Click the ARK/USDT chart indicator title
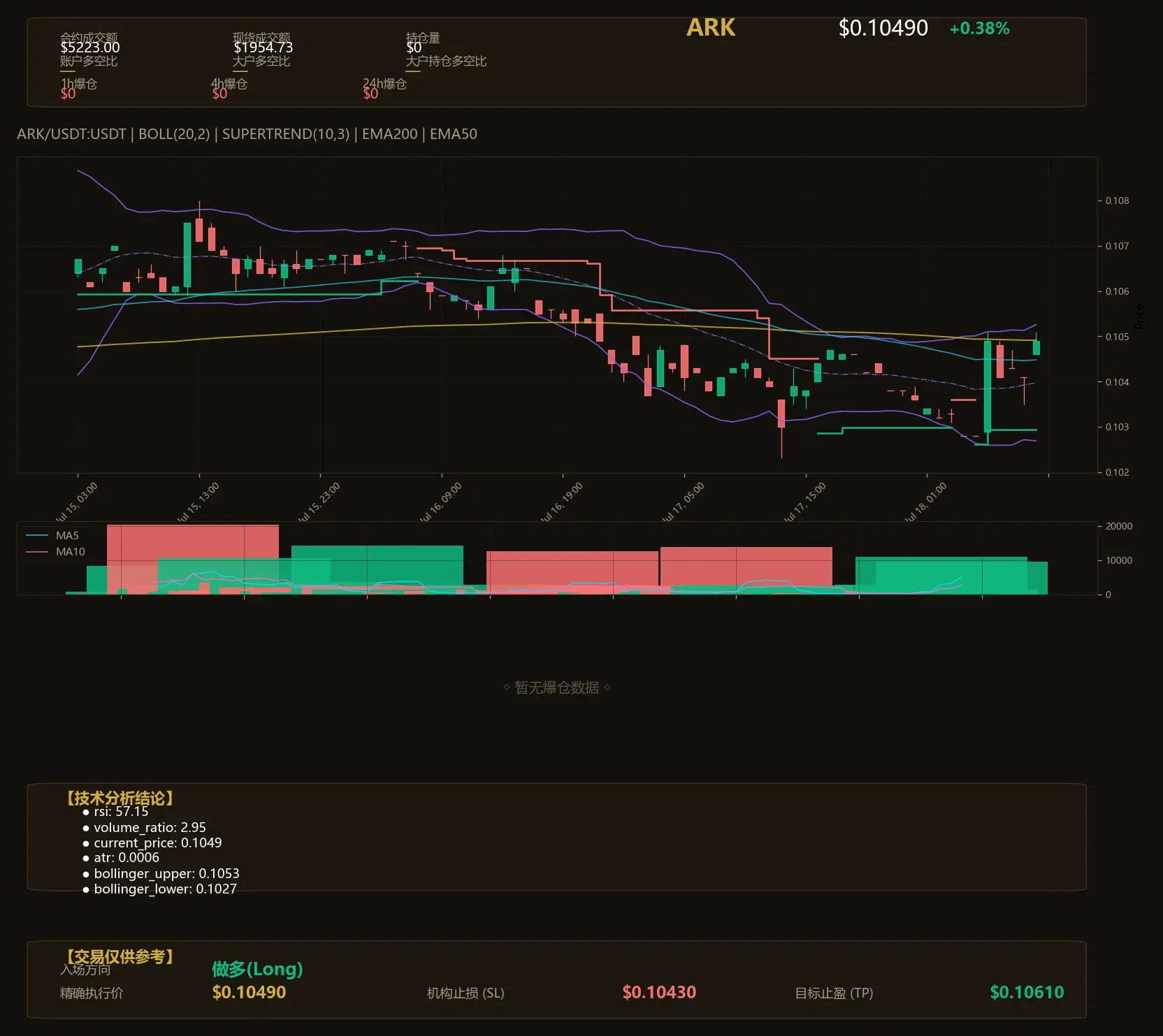Screen dimensions: 1163x1036 pos(247,134)
